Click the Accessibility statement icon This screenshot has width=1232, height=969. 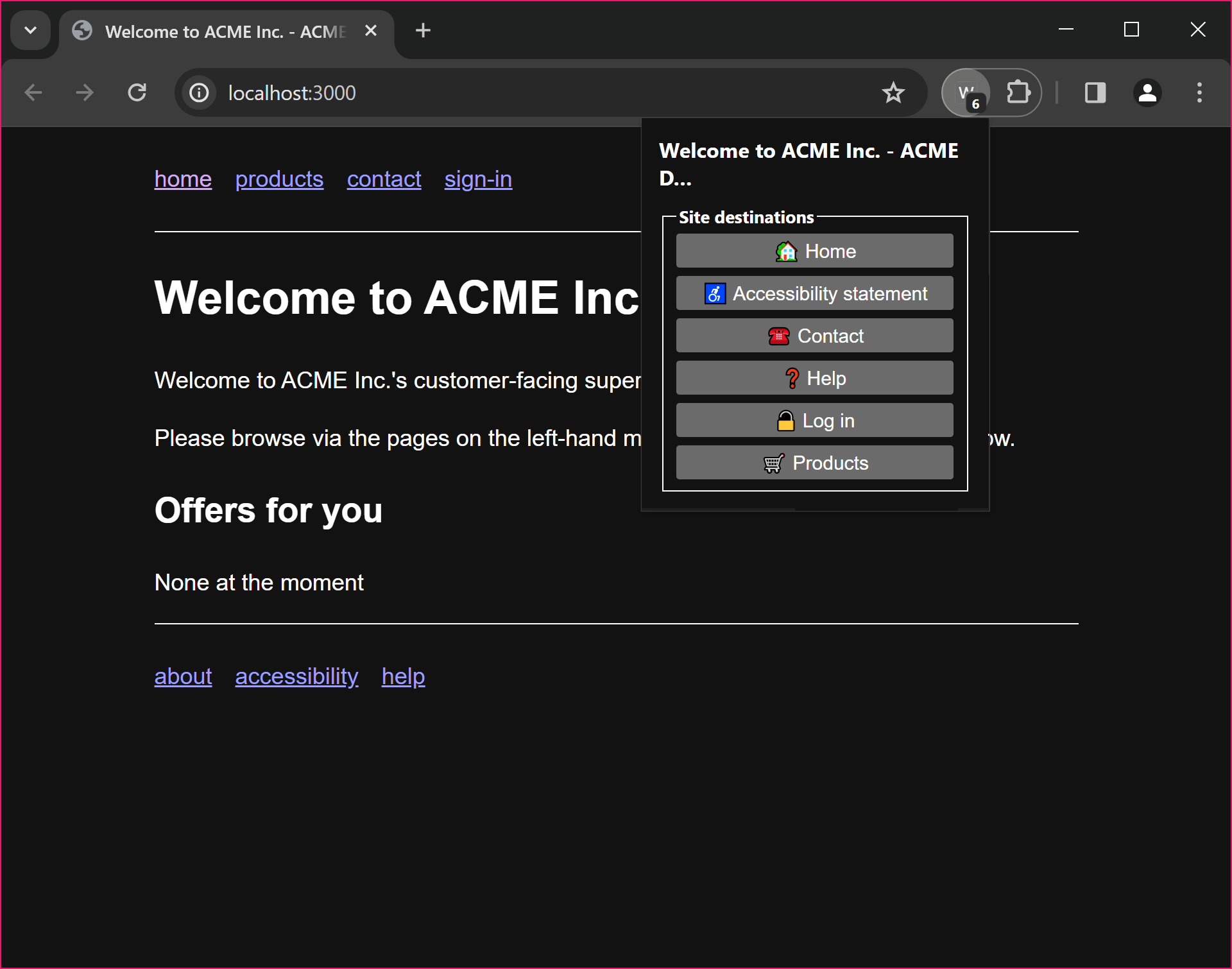714,293
